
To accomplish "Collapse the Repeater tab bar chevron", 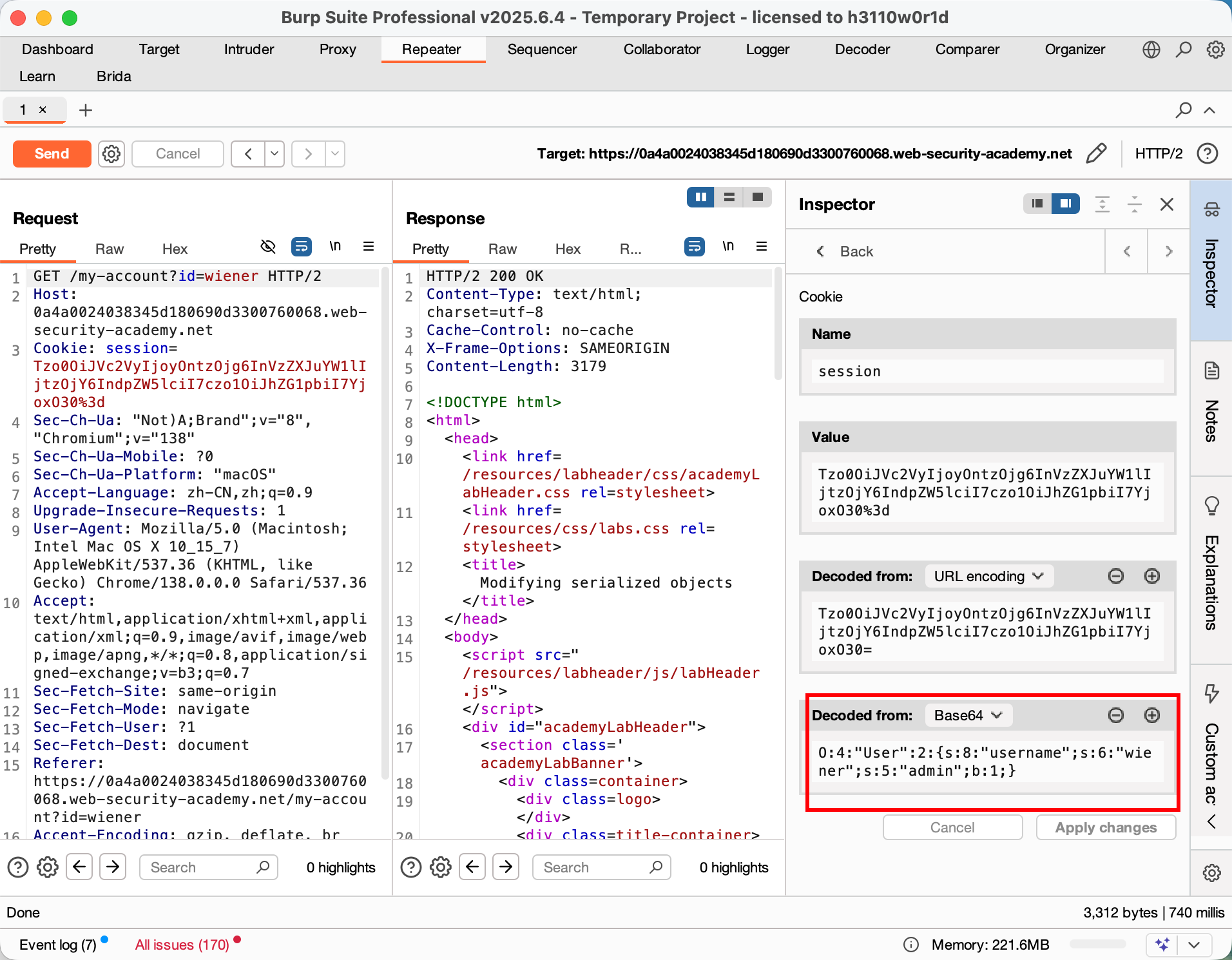I will pyautogui.click(x=1210, y=110).
